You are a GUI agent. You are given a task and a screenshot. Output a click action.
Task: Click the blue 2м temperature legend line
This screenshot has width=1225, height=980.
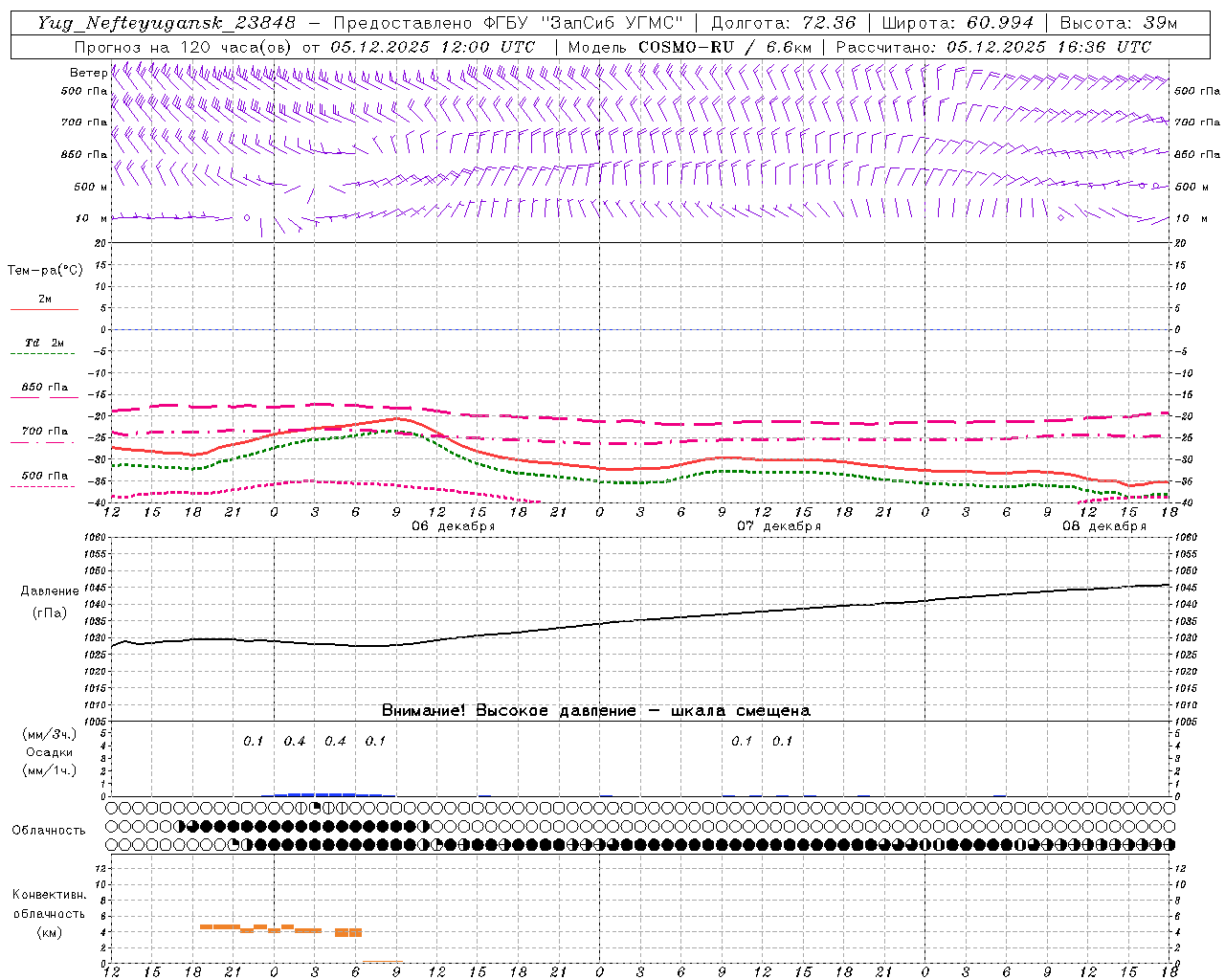pos(44,309)
